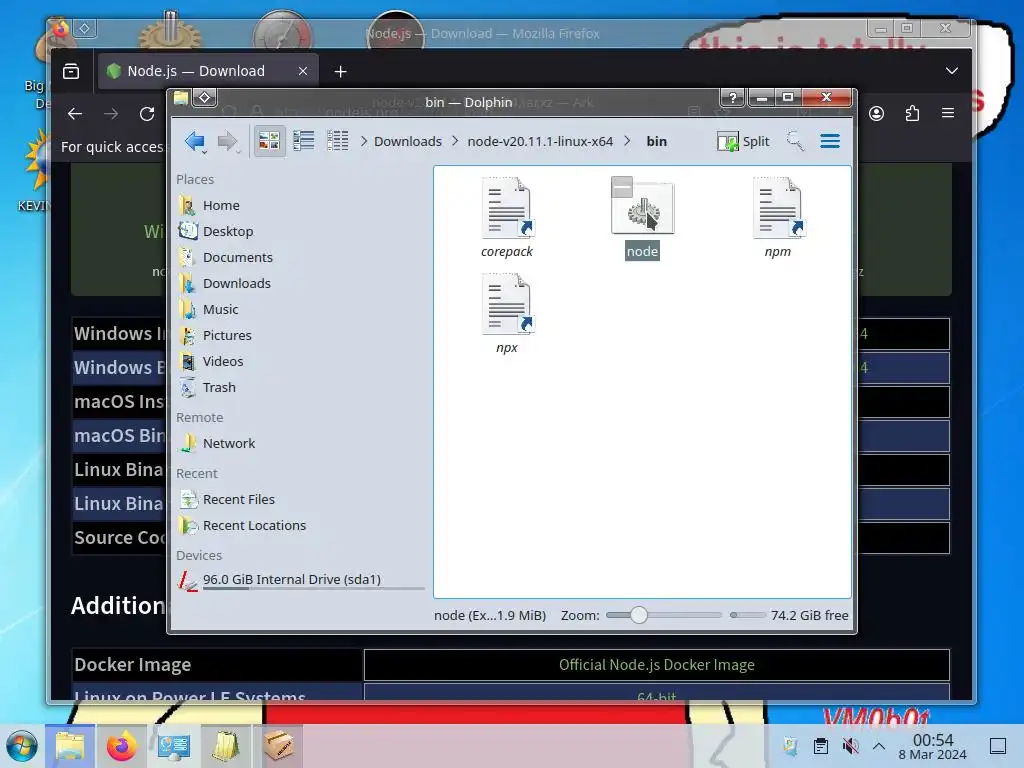Go forward in Dolphin history

tap(228, 141)
